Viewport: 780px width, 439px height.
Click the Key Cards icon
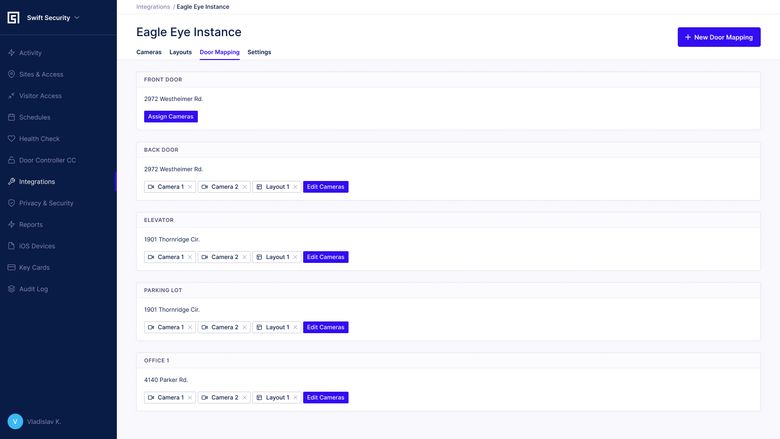tap(11, 268)
